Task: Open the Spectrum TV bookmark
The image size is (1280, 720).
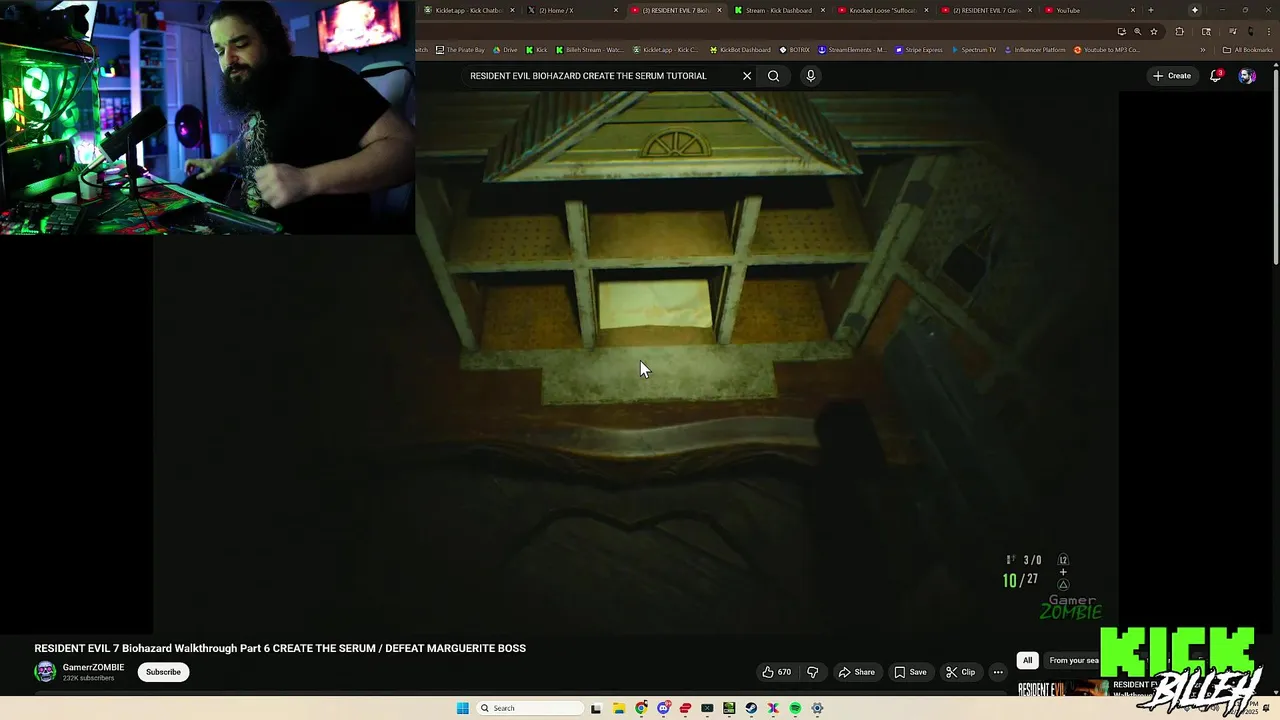Action: [x=974, y=50]
